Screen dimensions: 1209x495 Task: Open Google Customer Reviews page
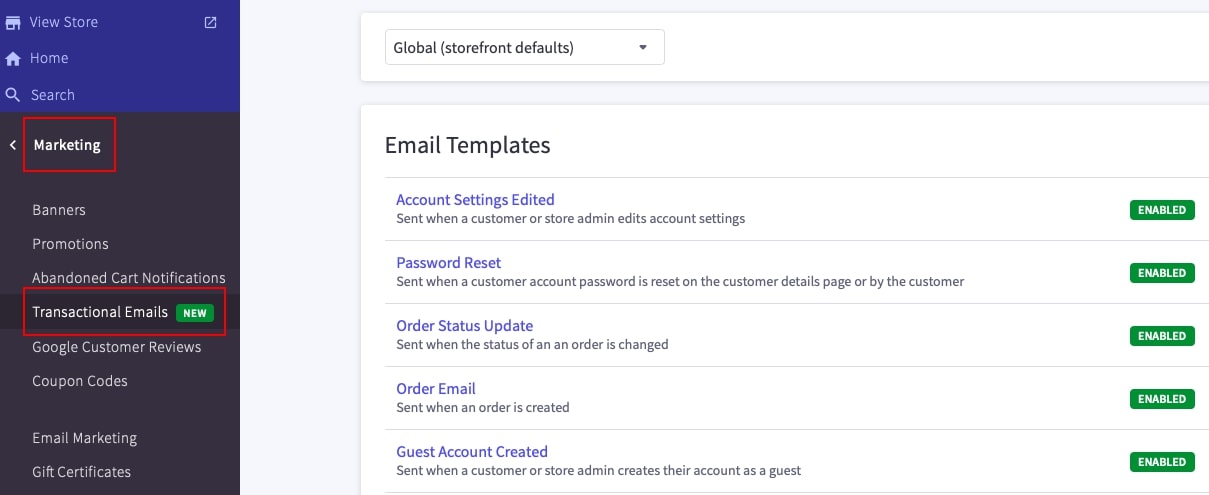tap(116, 347)
